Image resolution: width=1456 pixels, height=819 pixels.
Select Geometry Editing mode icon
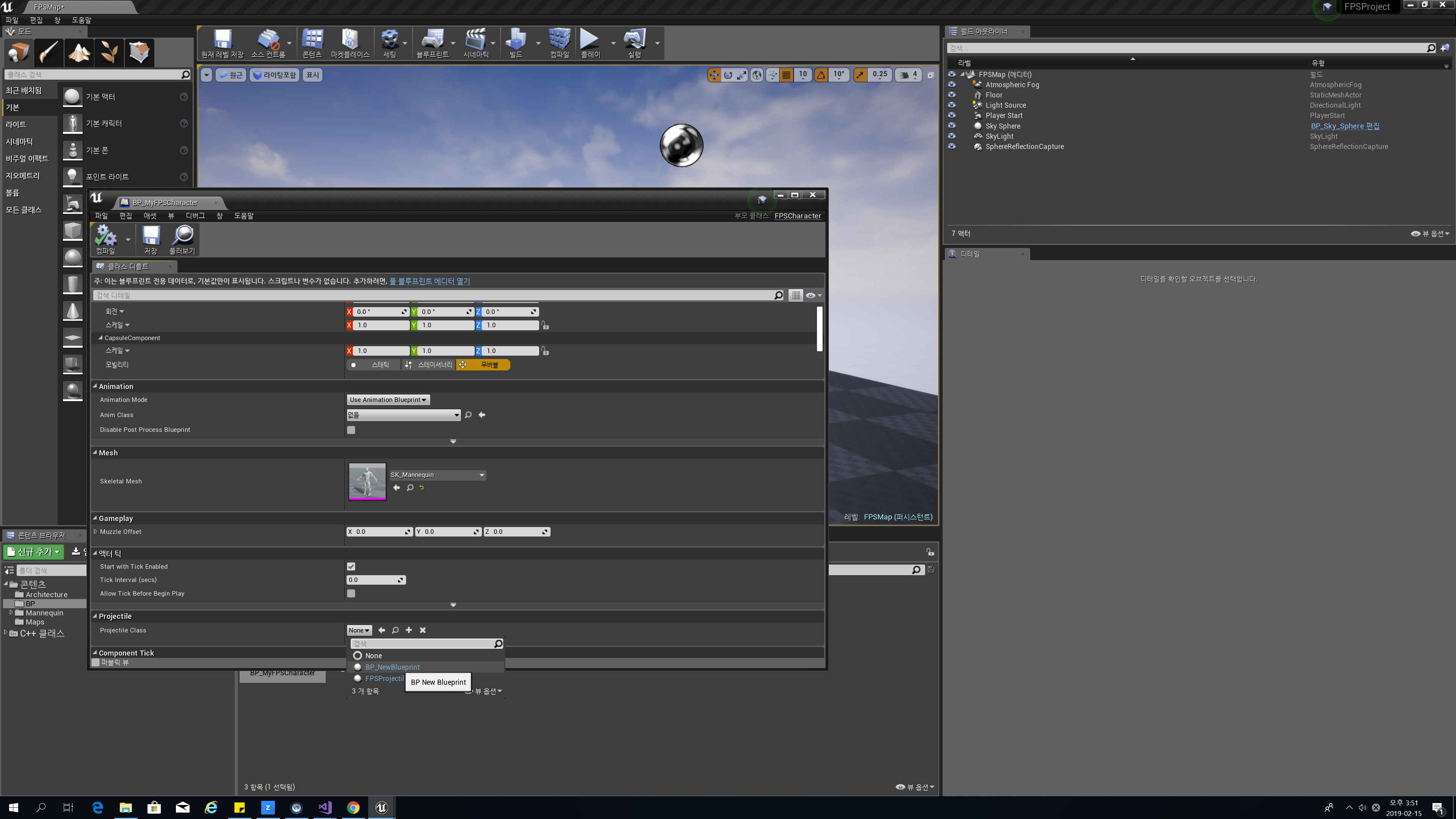tap(138, 53)
